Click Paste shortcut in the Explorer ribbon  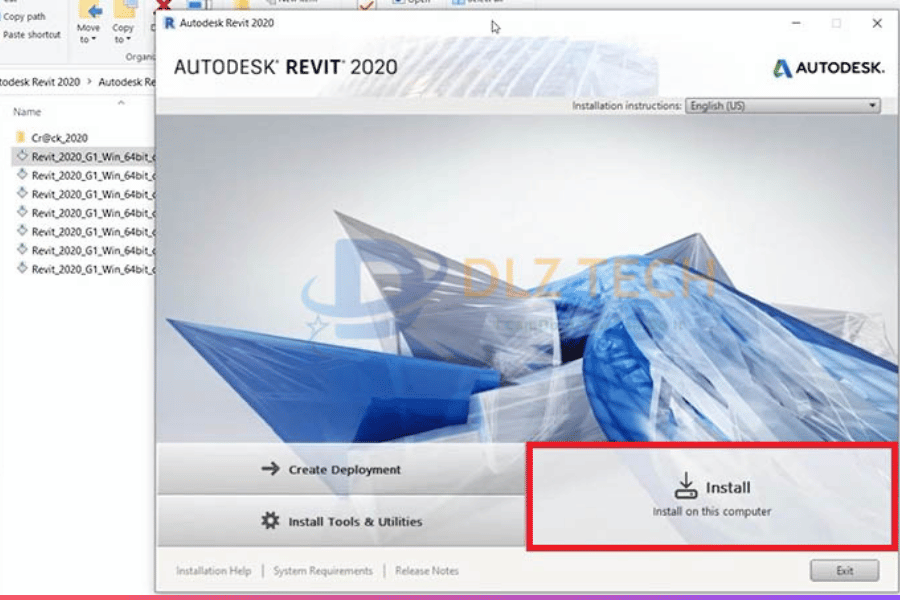[x=31, y=35]
